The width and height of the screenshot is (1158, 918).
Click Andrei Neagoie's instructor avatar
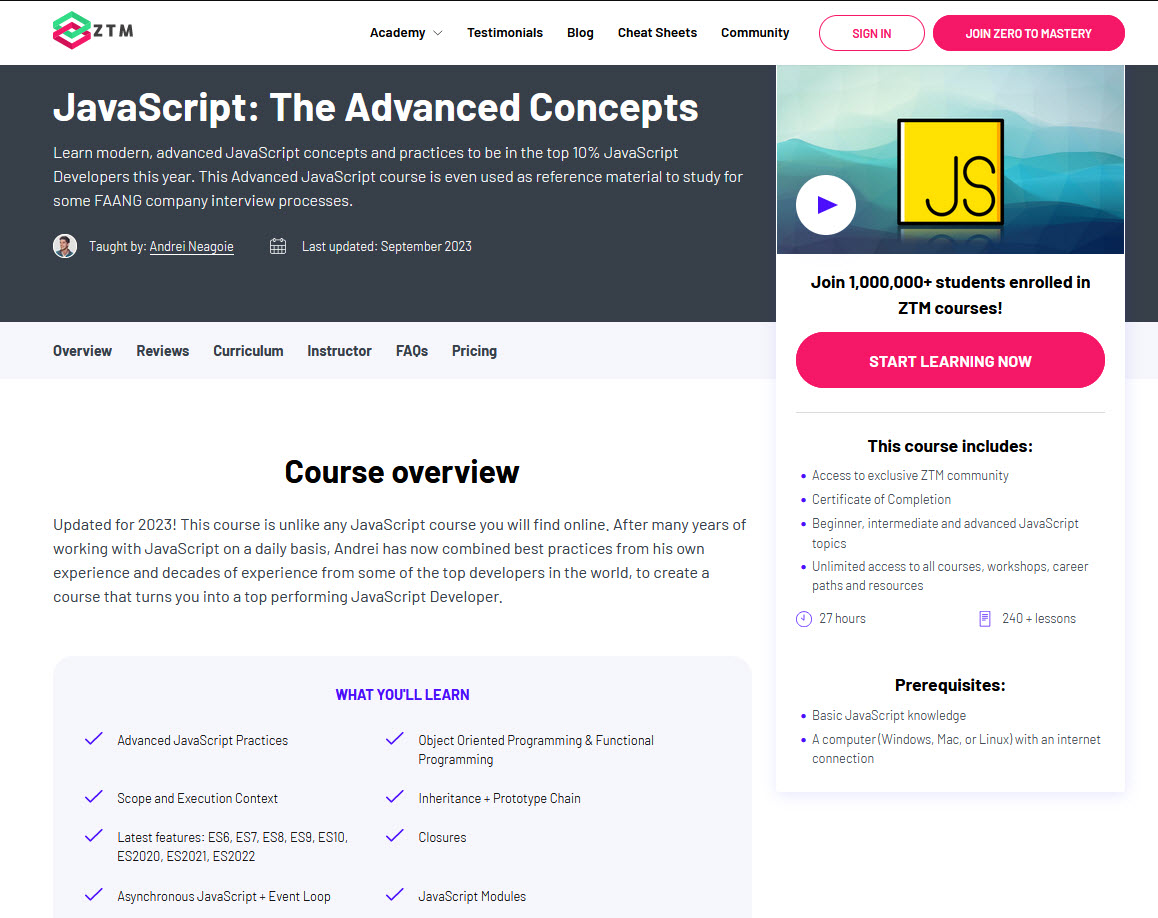65,246
